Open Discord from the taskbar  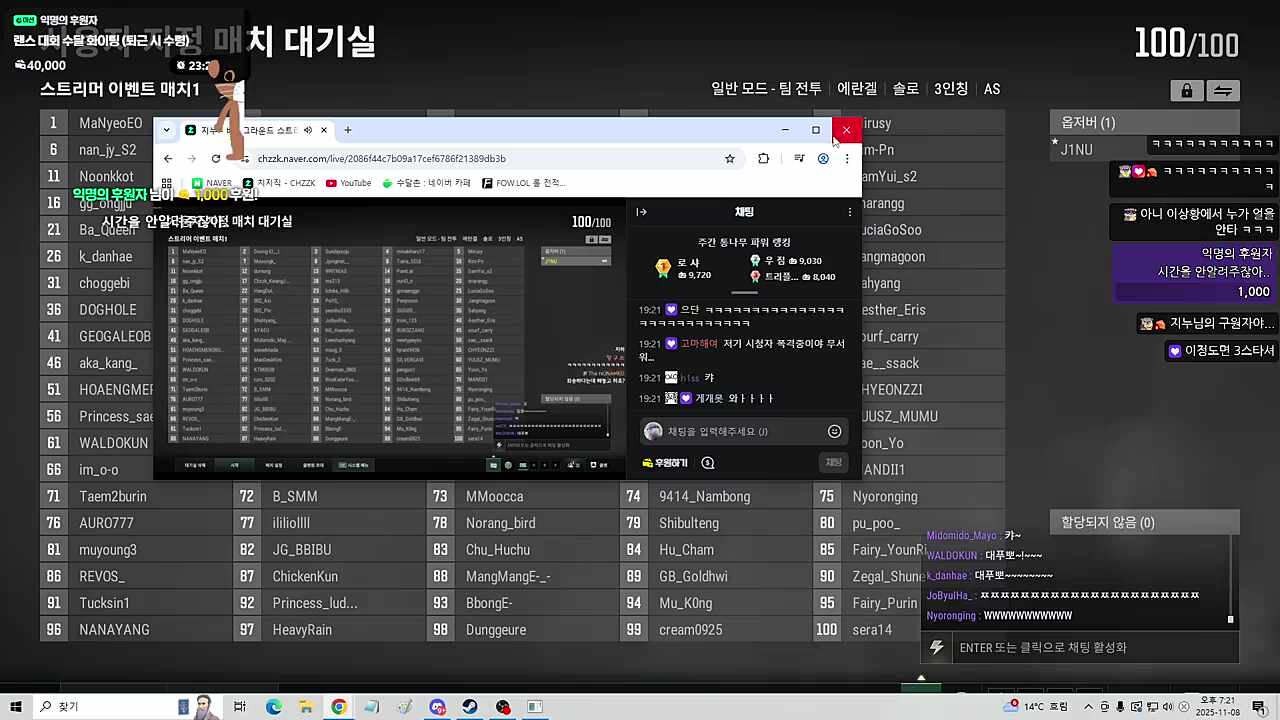coord(437,707)
